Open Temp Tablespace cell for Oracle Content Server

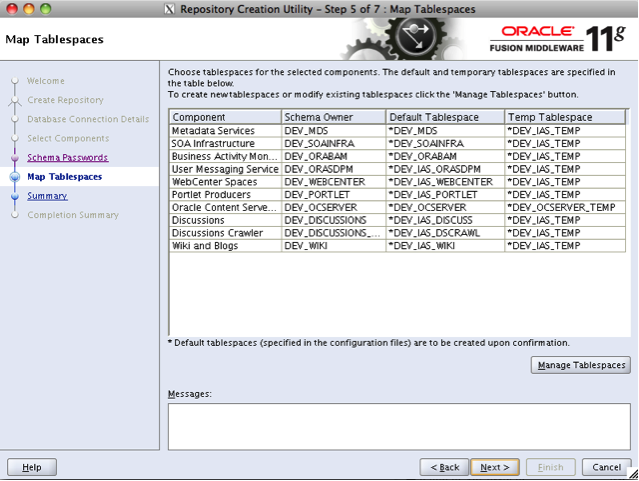coord(566,208)
